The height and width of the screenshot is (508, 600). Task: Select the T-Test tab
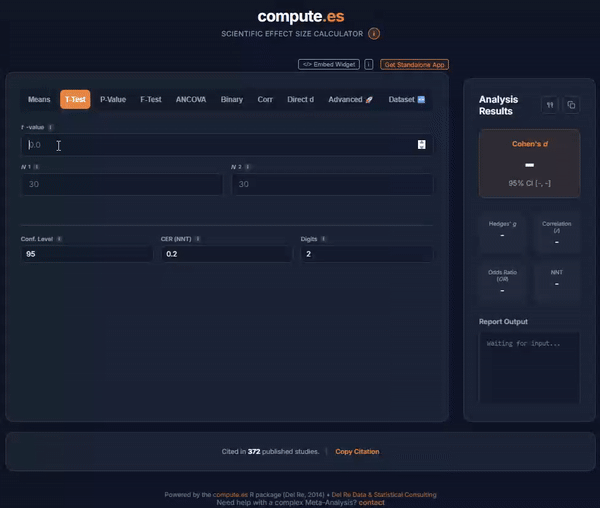75,99
